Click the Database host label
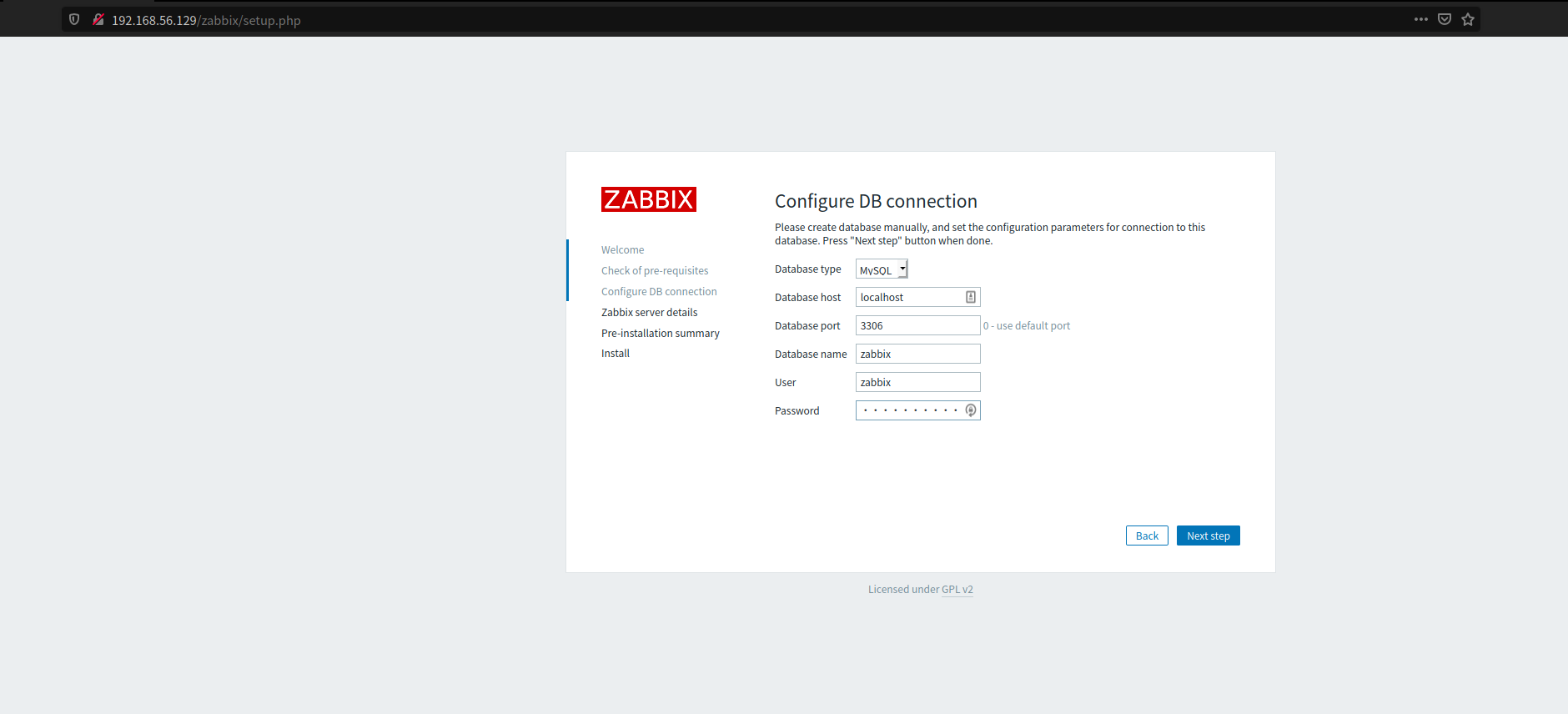 pos(807,298)
